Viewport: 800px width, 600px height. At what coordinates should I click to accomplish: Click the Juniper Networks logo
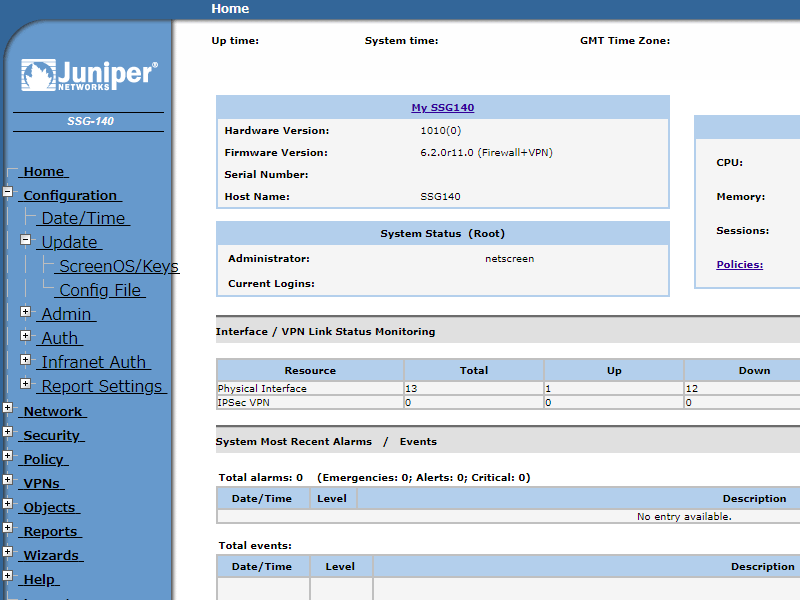[x=89, y=75]
